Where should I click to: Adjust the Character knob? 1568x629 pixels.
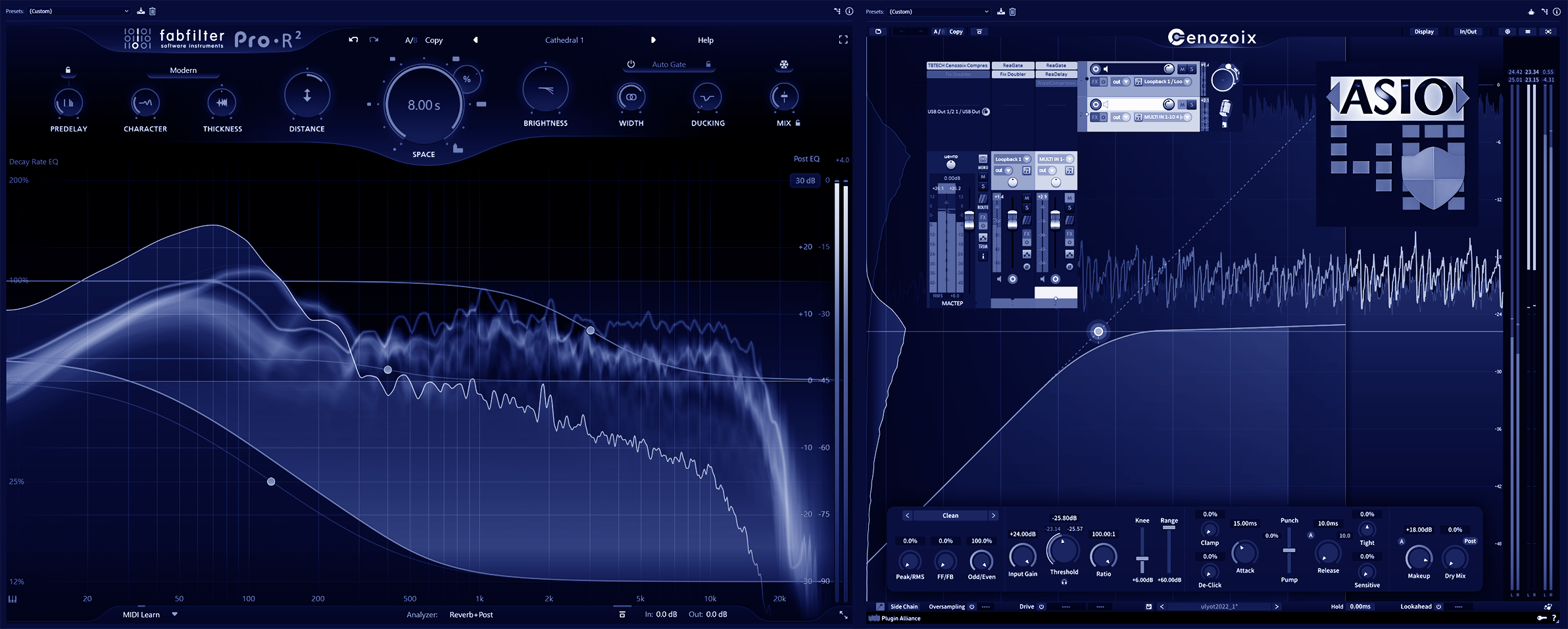(145, 103)
